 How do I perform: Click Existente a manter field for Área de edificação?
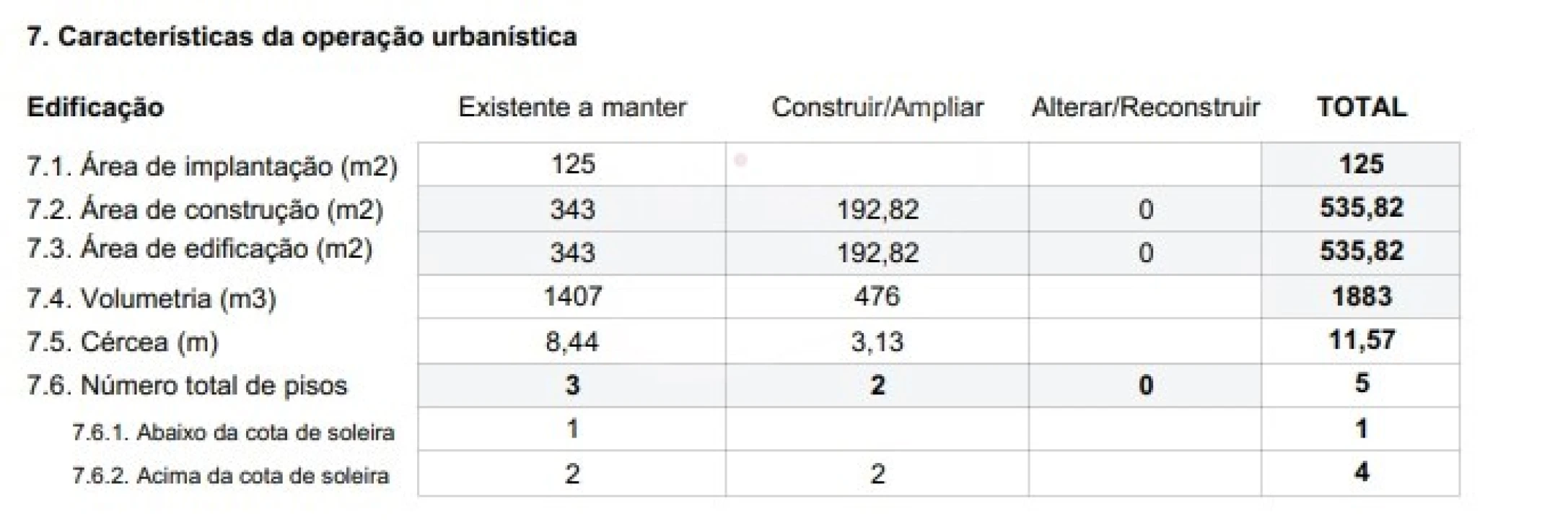572,253
